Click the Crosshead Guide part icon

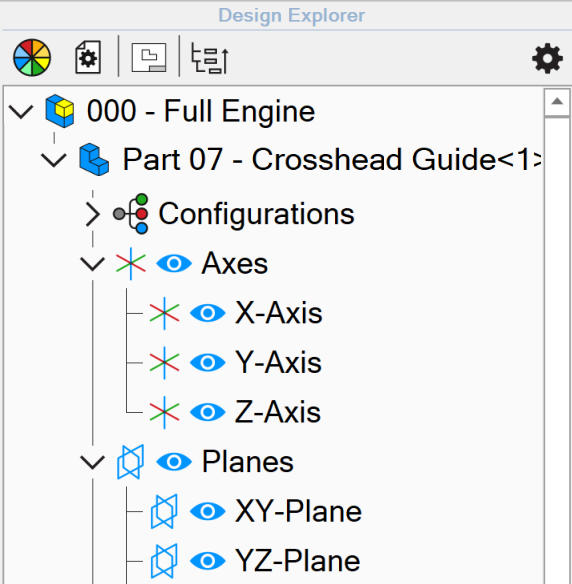94,159
